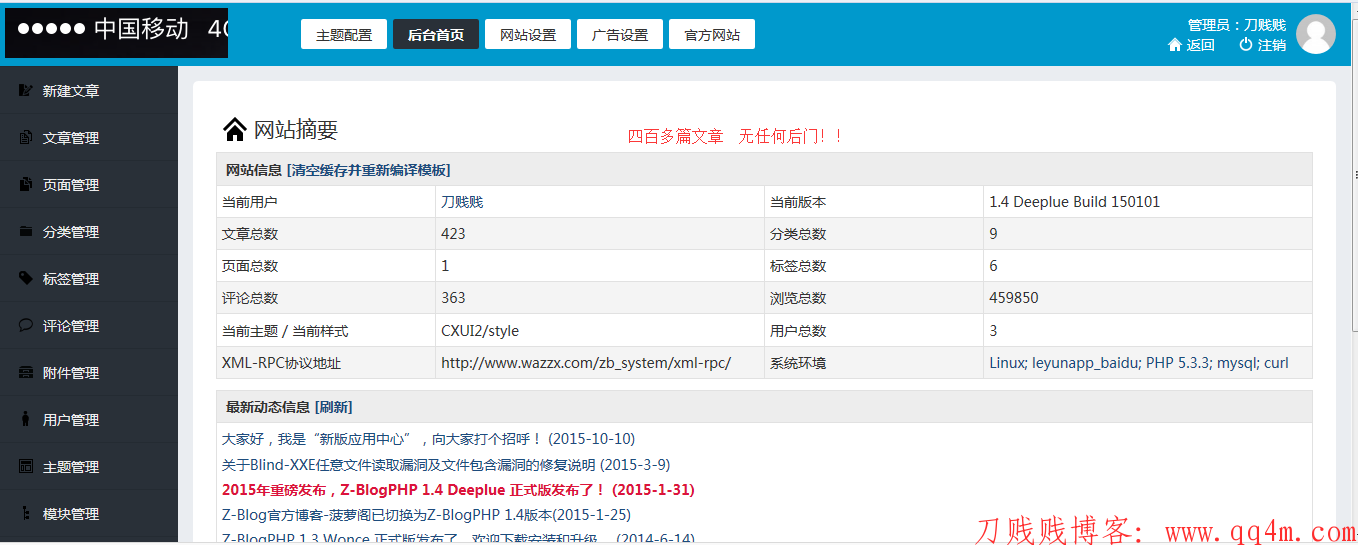Click the new article pencil icon

click(26, 91)
